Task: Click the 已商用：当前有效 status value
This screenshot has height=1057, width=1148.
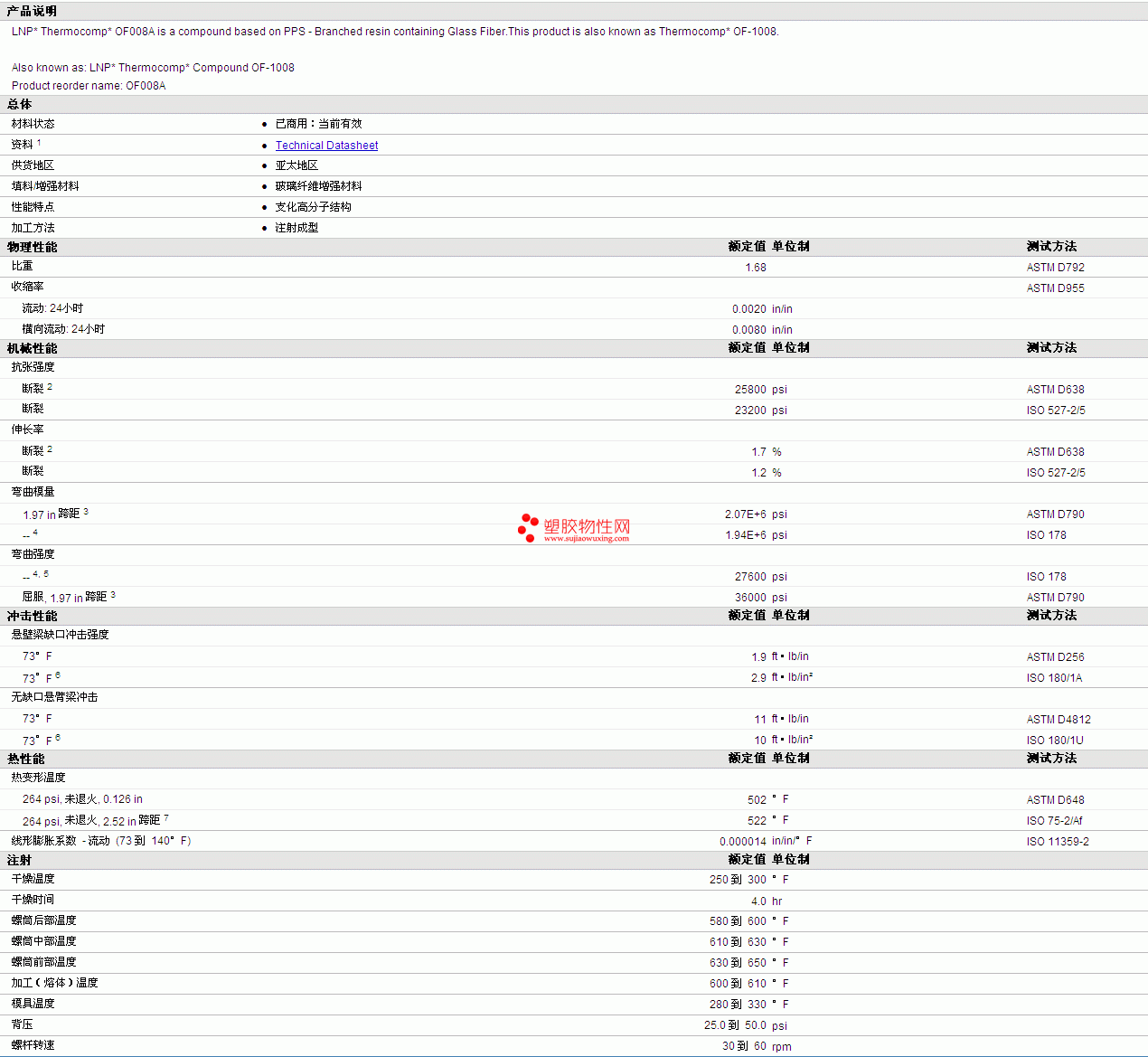Action: 318,124
